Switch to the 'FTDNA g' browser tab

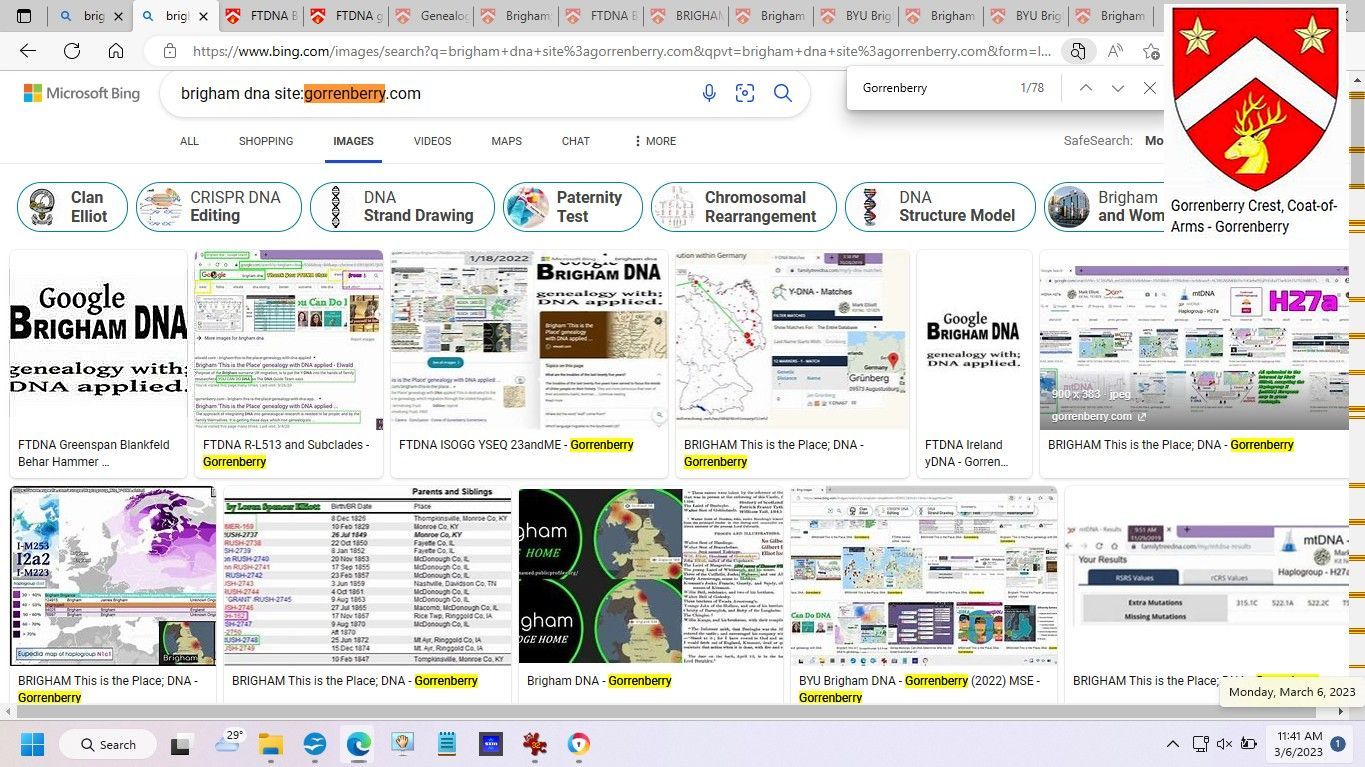[345, 16]
